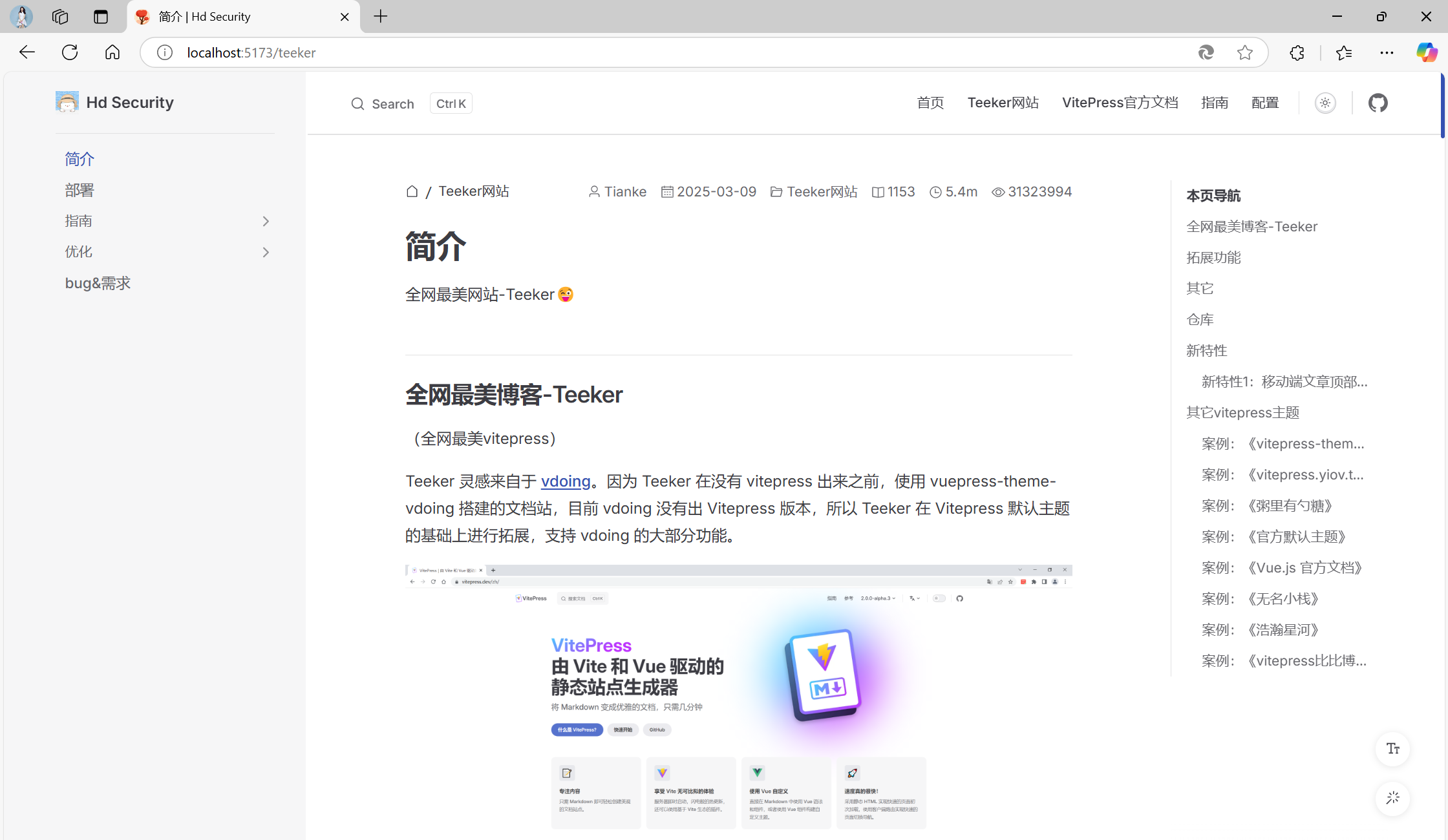
Task: Reload the page with refresh icon
Action: (70, 52)
